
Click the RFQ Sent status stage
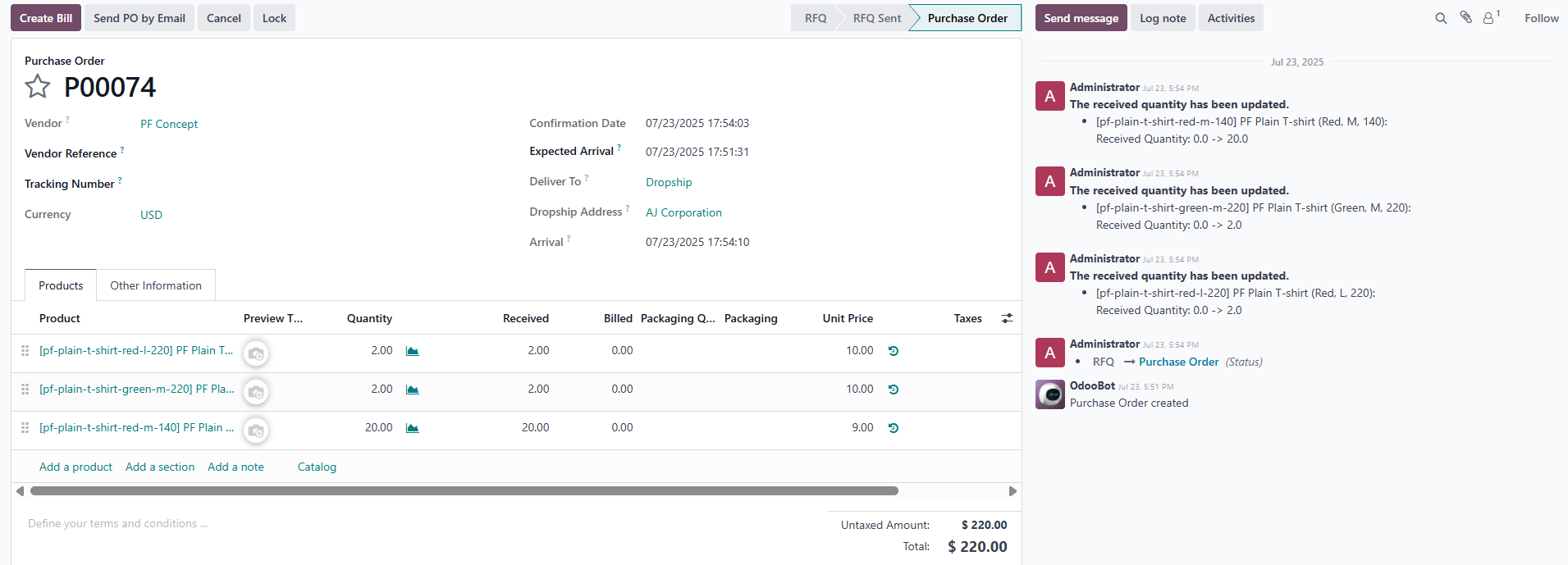click(x=876, y=18)
